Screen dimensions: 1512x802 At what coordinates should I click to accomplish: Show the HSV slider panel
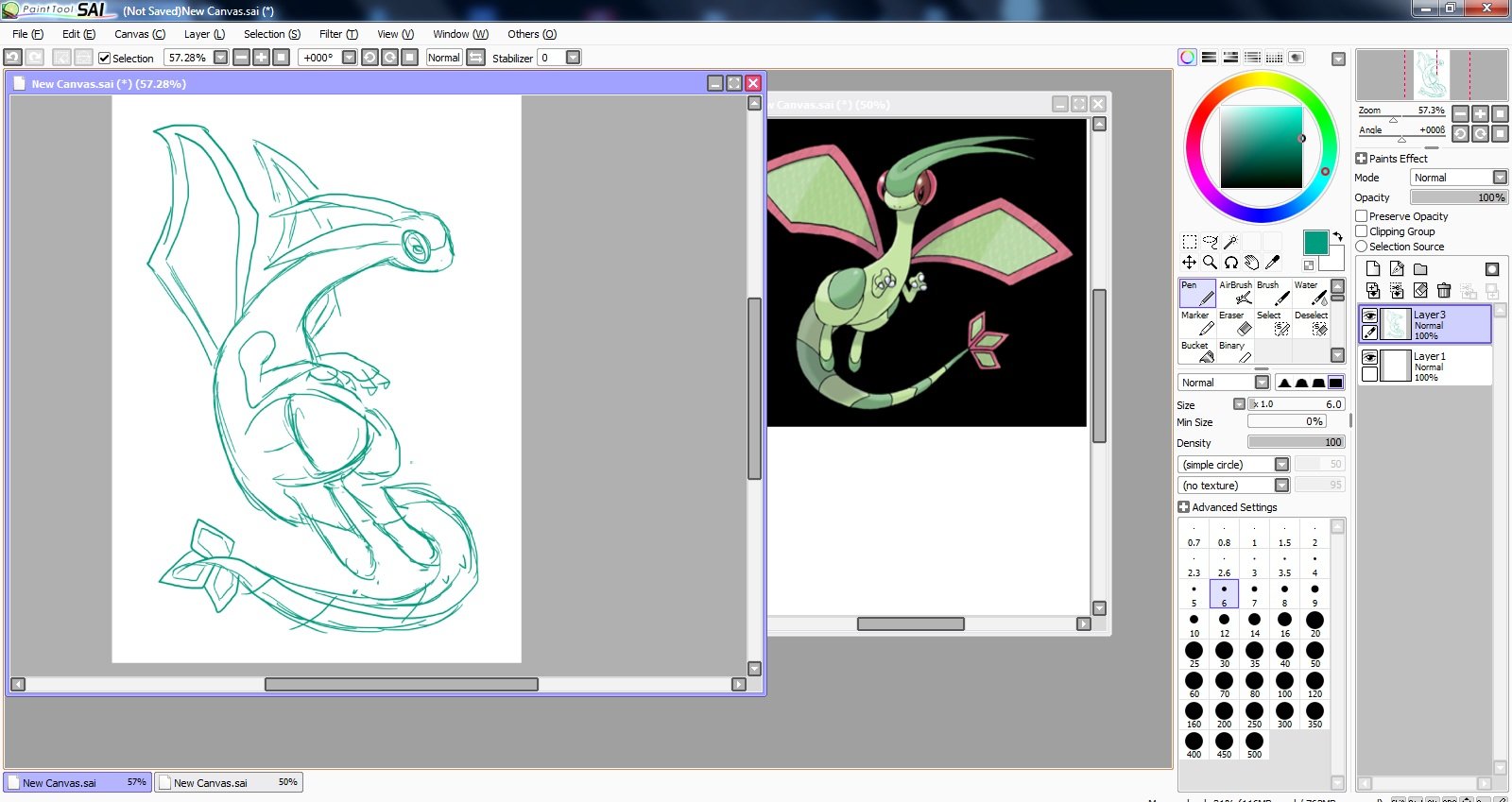(x=1231, y=58)
